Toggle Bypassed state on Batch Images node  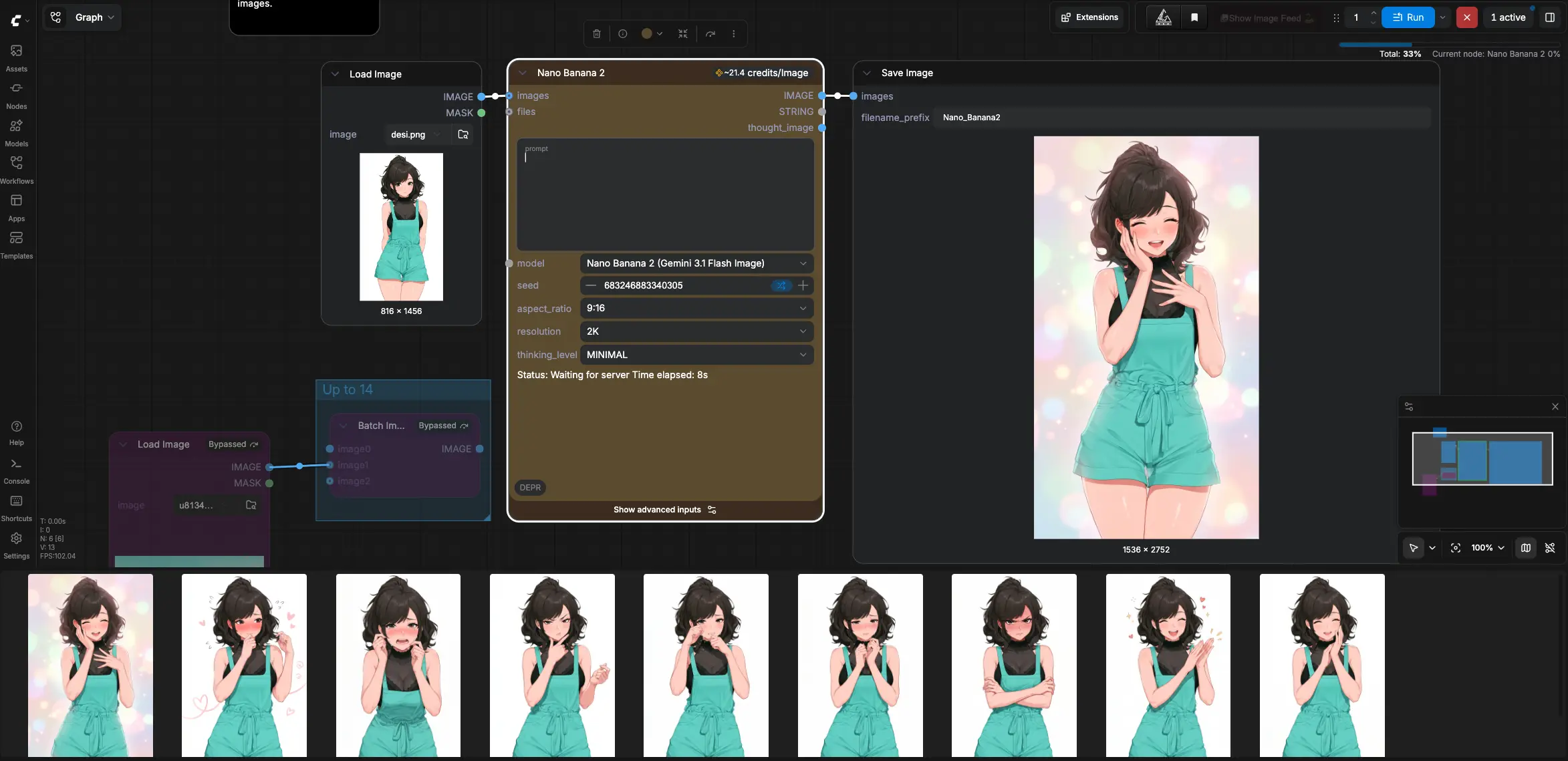coord(443,426)
